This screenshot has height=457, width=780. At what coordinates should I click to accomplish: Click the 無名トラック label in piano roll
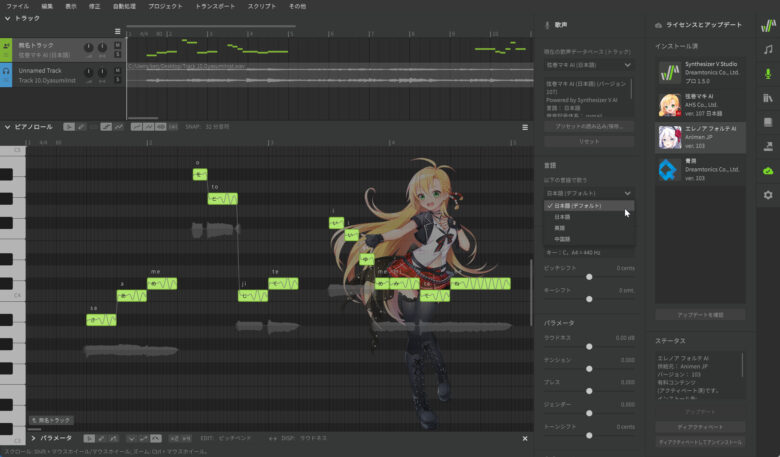coord(52,420)
